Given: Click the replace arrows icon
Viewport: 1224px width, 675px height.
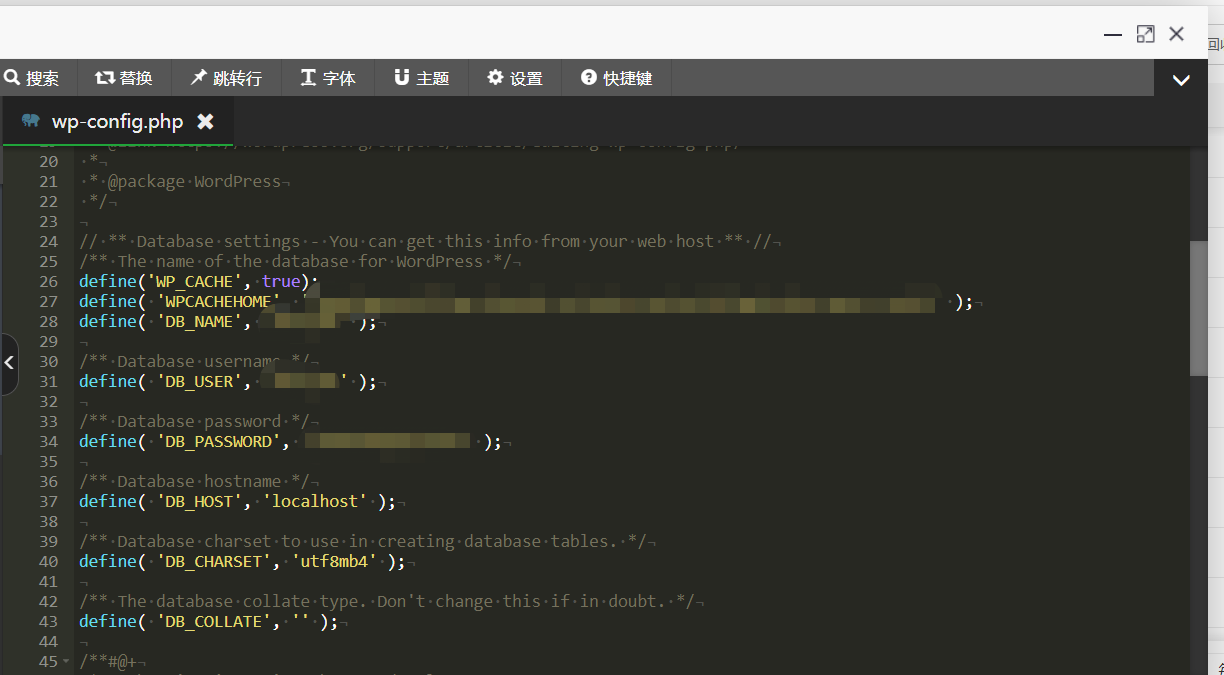Looking at the screenshot, I should [x=105, y=77].
